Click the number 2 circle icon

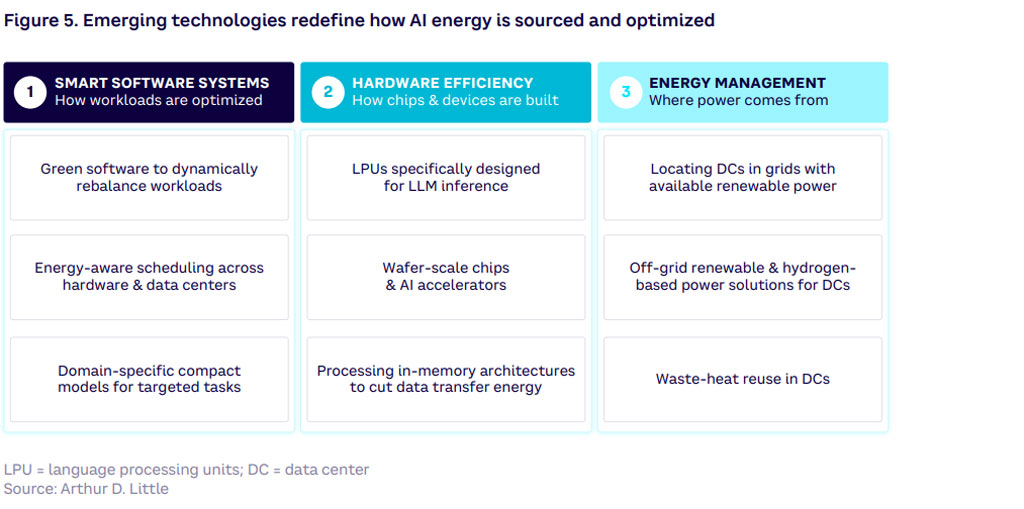click(327, 92)
